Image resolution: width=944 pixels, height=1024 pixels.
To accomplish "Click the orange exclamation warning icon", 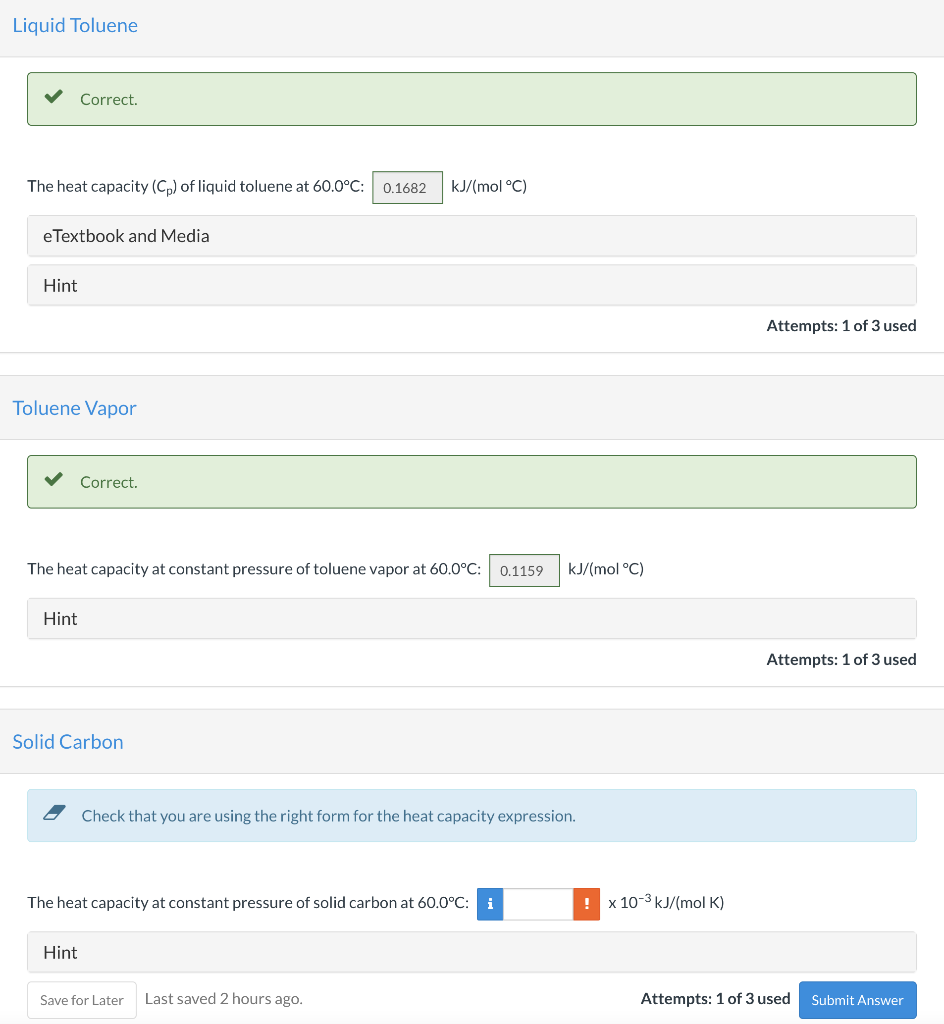I will coord(586,904).
